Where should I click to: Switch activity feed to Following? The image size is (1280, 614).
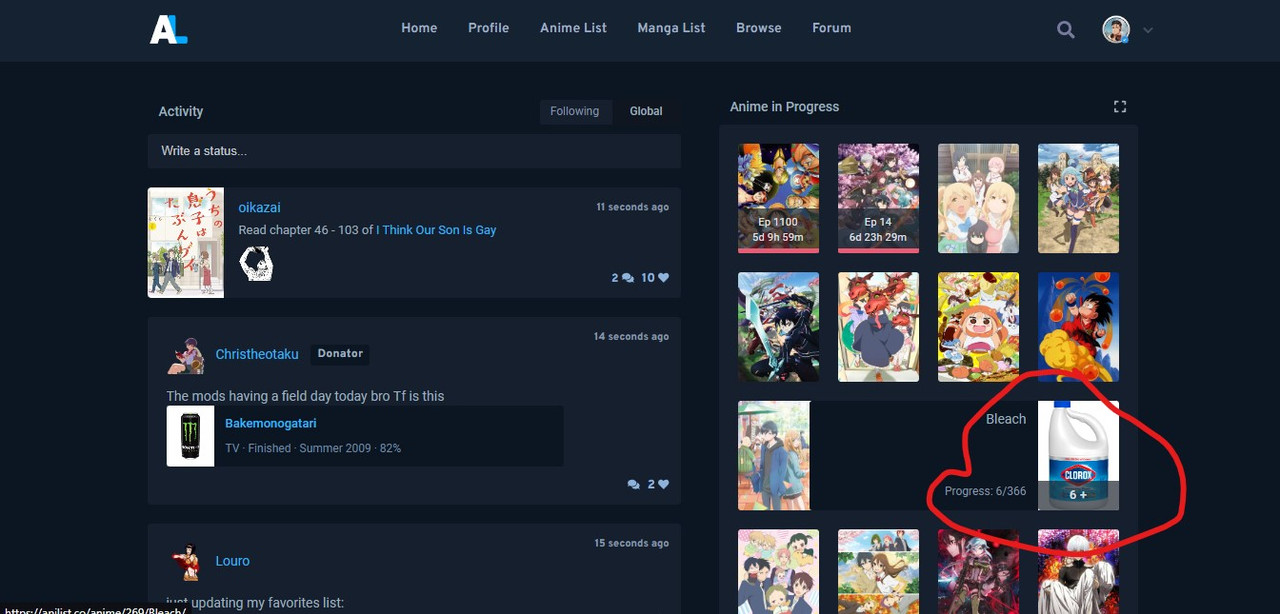(574, 111)
